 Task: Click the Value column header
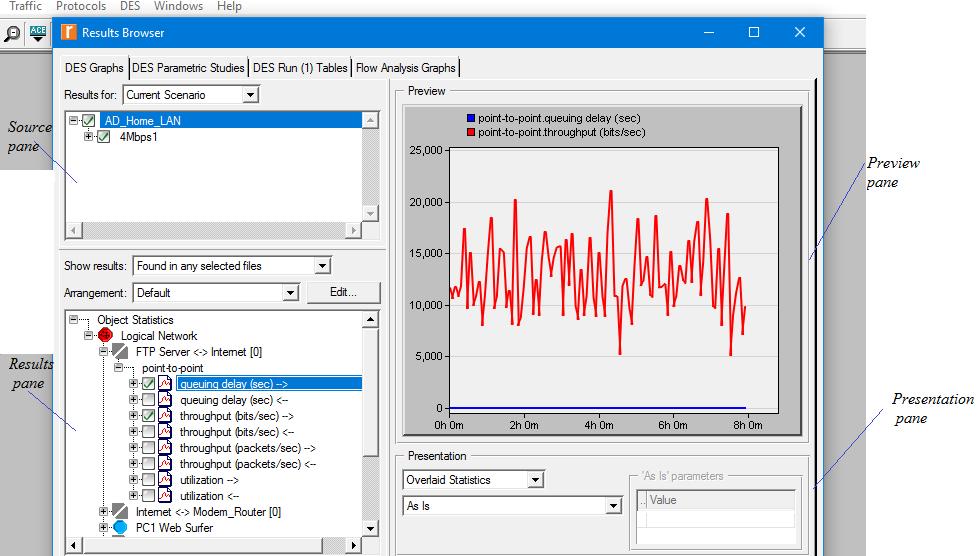721,500
